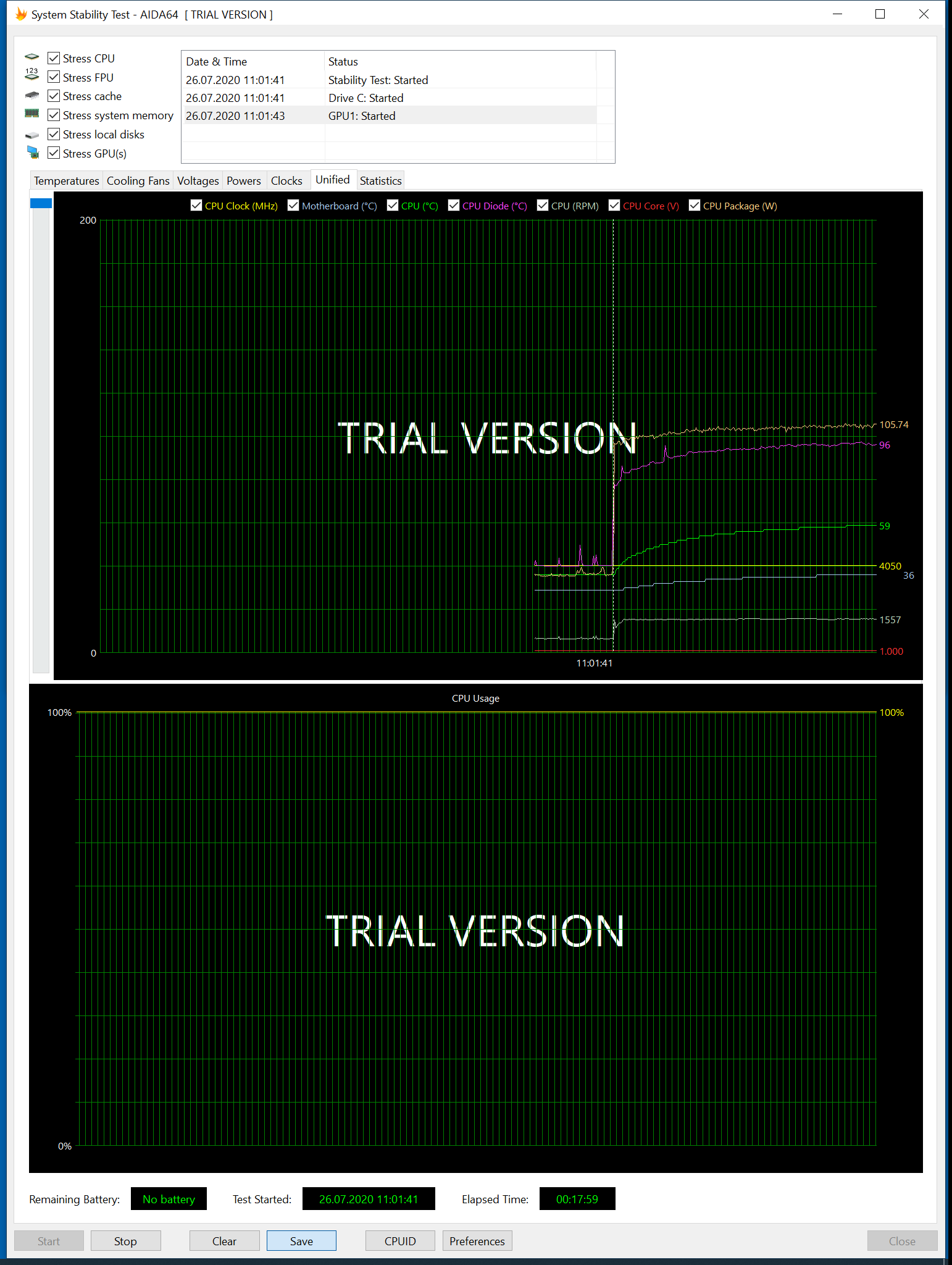Image resolution: width=952 pixels, height=1265 pixels.
Task: Click the 123 icon beside Stress FPU
Action: click(x=32, y=75)
